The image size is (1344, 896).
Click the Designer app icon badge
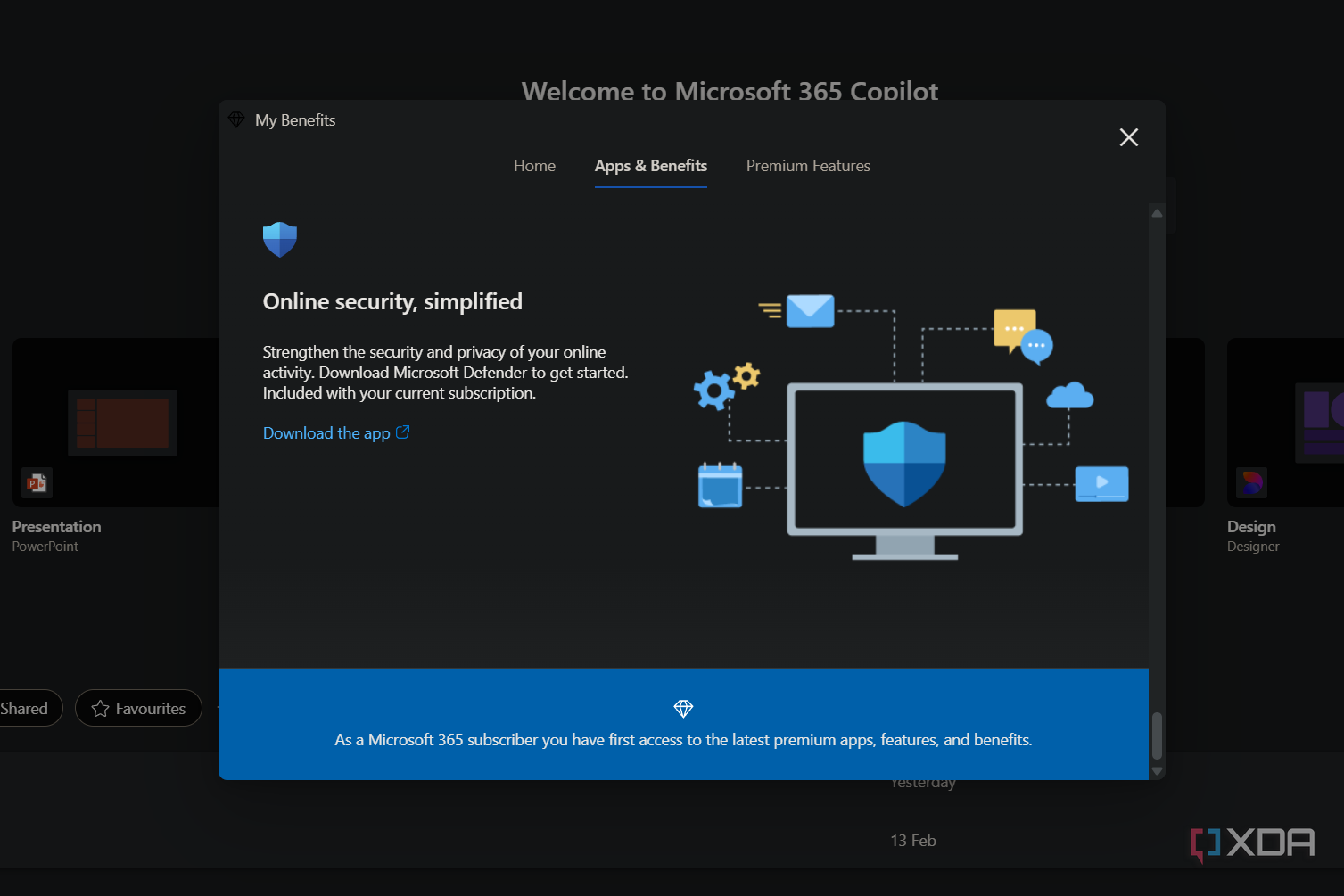click(x=1252, y=482)
